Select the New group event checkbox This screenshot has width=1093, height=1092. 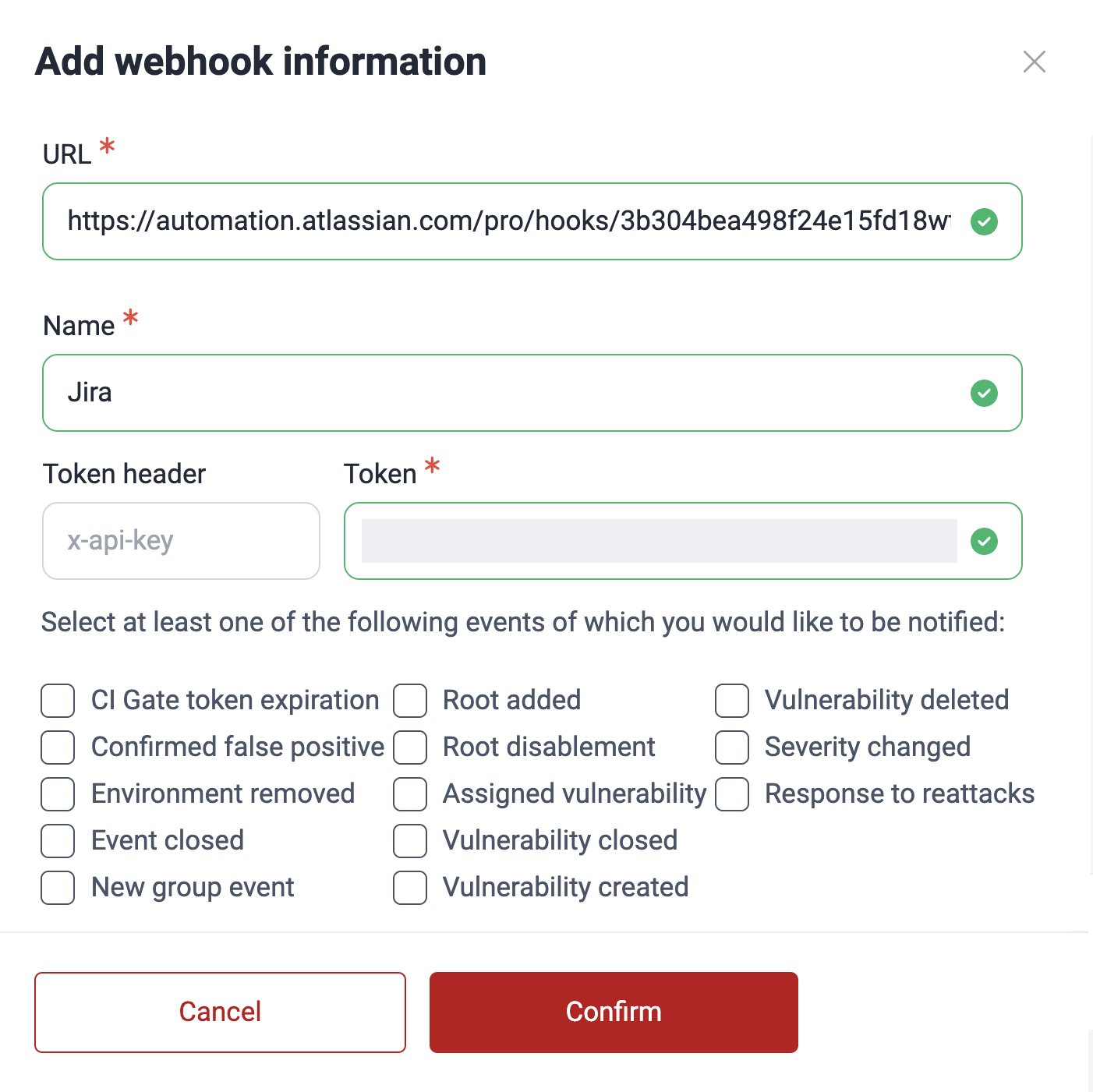(x=58, y=887)
